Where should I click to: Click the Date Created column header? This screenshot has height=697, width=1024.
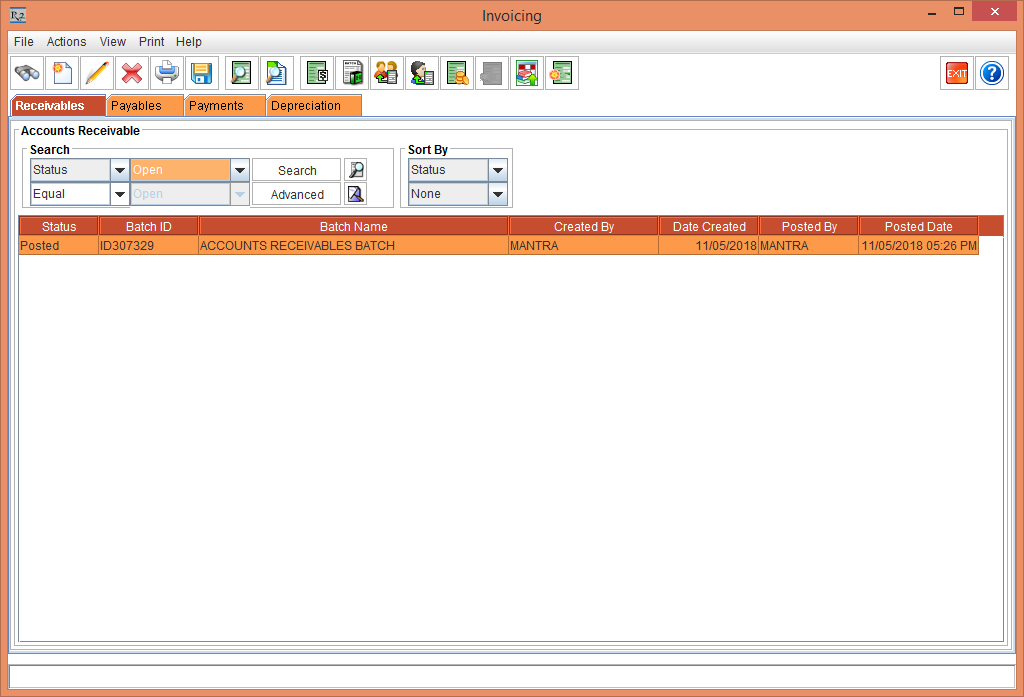pyautogui.click(x=709, y=226)
